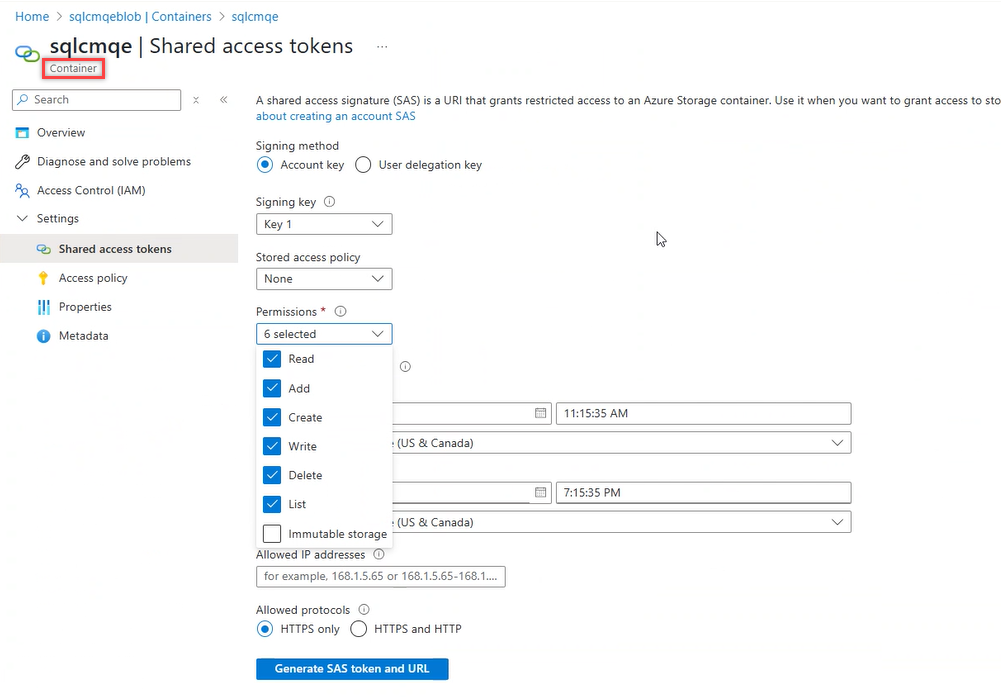1001x697 pixels.
Task: Click the info icon beside Signing key
Action: (x=330, y=202)
